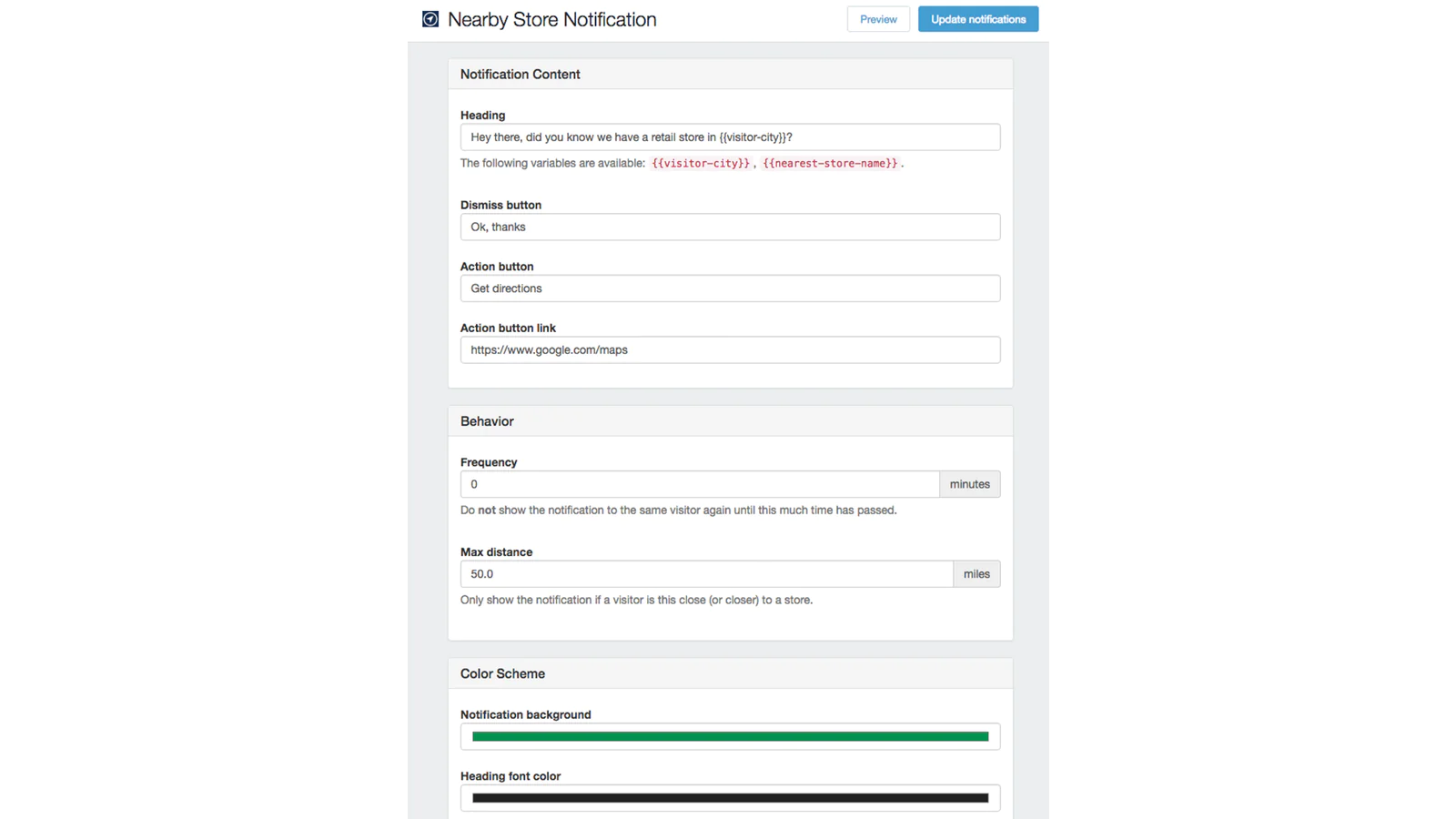Open the Notification background color picker
The height and width of the screenshot is (819, 1456).
click(730, 737)
